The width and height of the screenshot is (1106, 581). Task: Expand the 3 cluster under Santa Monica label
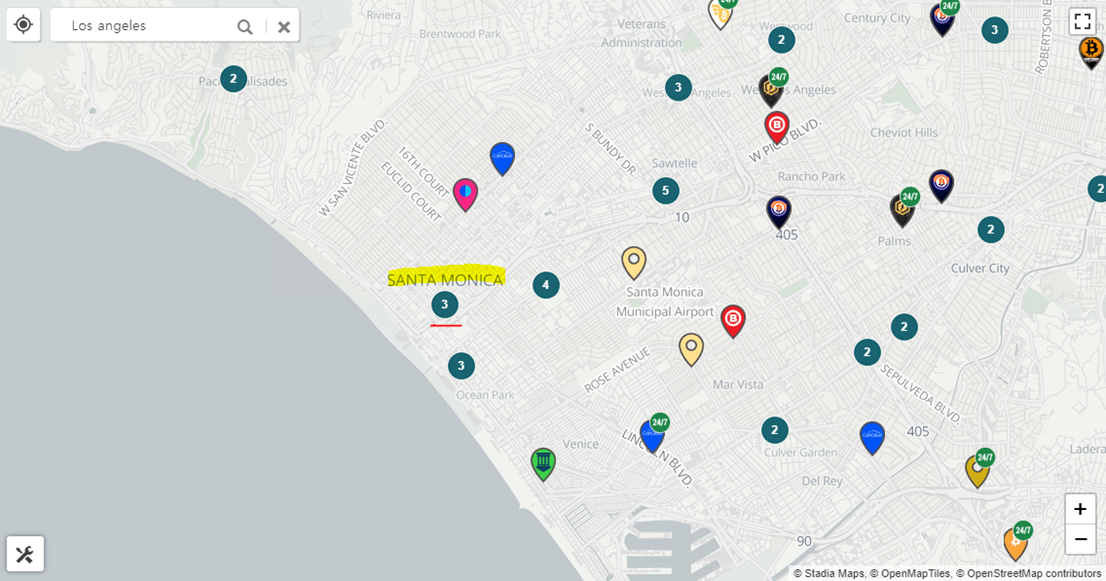pyautogui.click(x=444, y=305)
